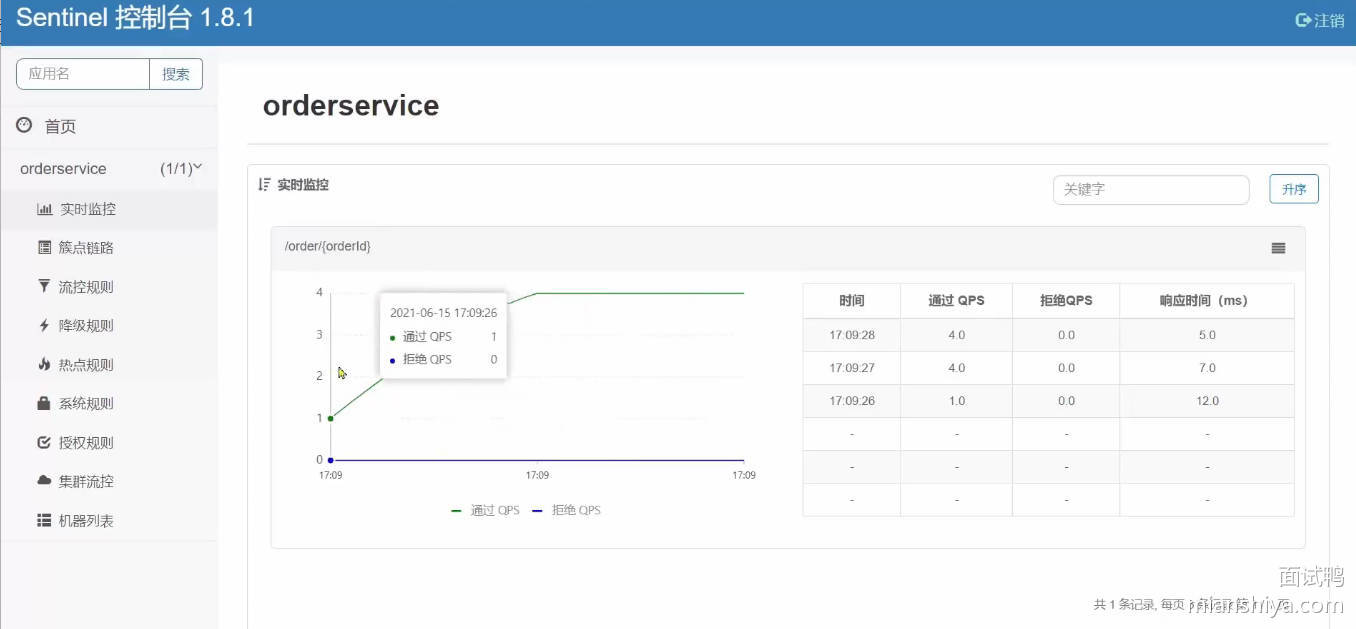Click 注销 to log out
Screen dimensions: 1356x629
point(1320,20)
